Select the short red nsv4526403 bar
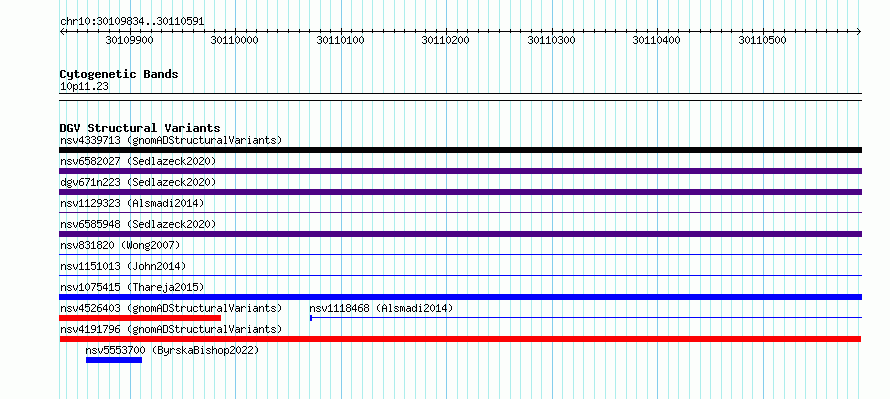 (140, 318)
